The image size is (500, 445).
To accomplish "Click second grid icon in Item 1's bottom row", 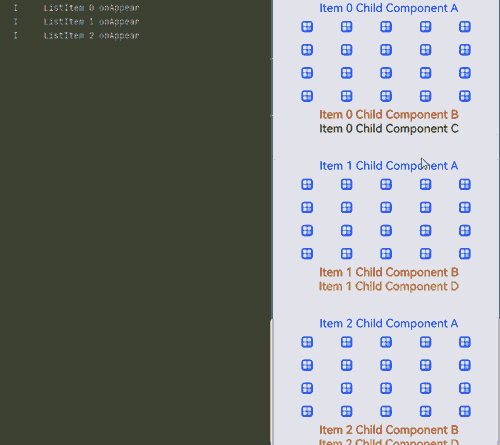I will pos(347,254).
